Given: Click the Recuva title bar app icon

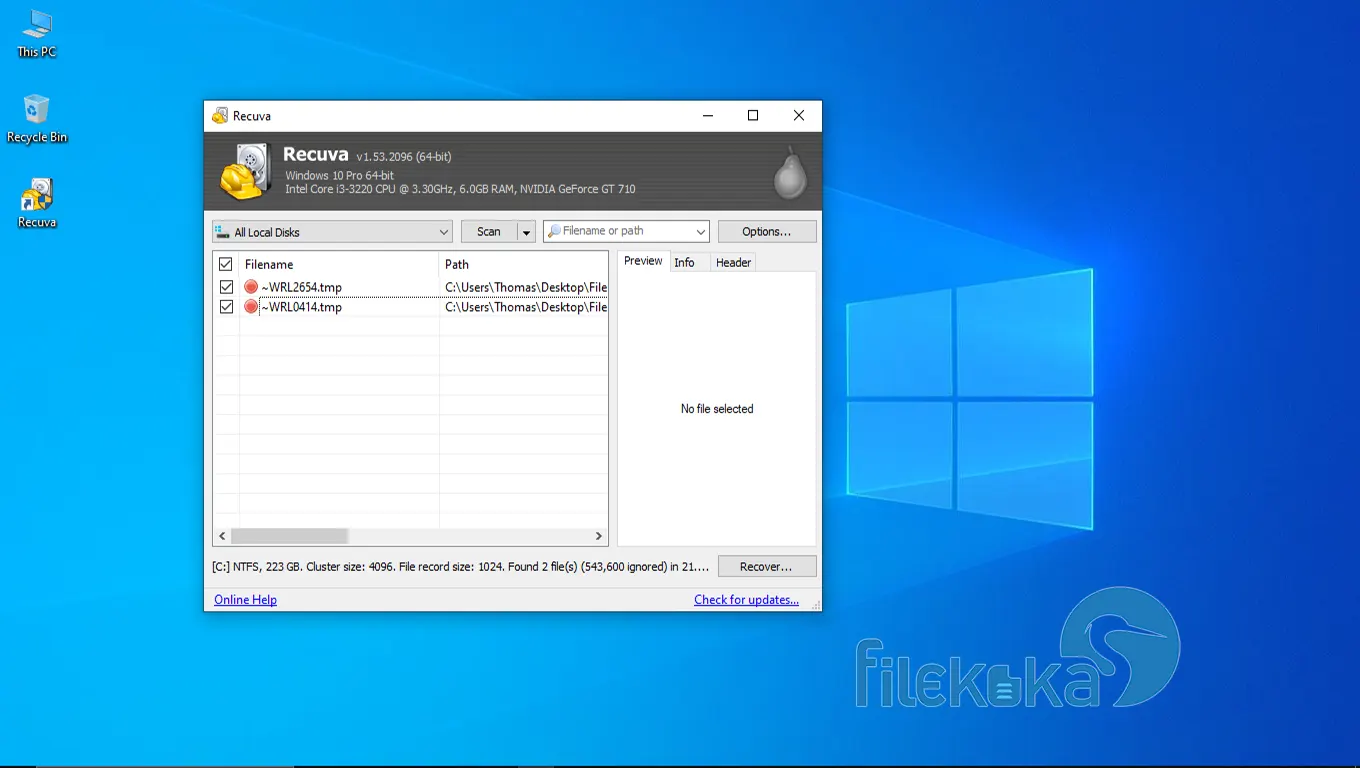Looking at the screenshot, I should coord(220,116).
